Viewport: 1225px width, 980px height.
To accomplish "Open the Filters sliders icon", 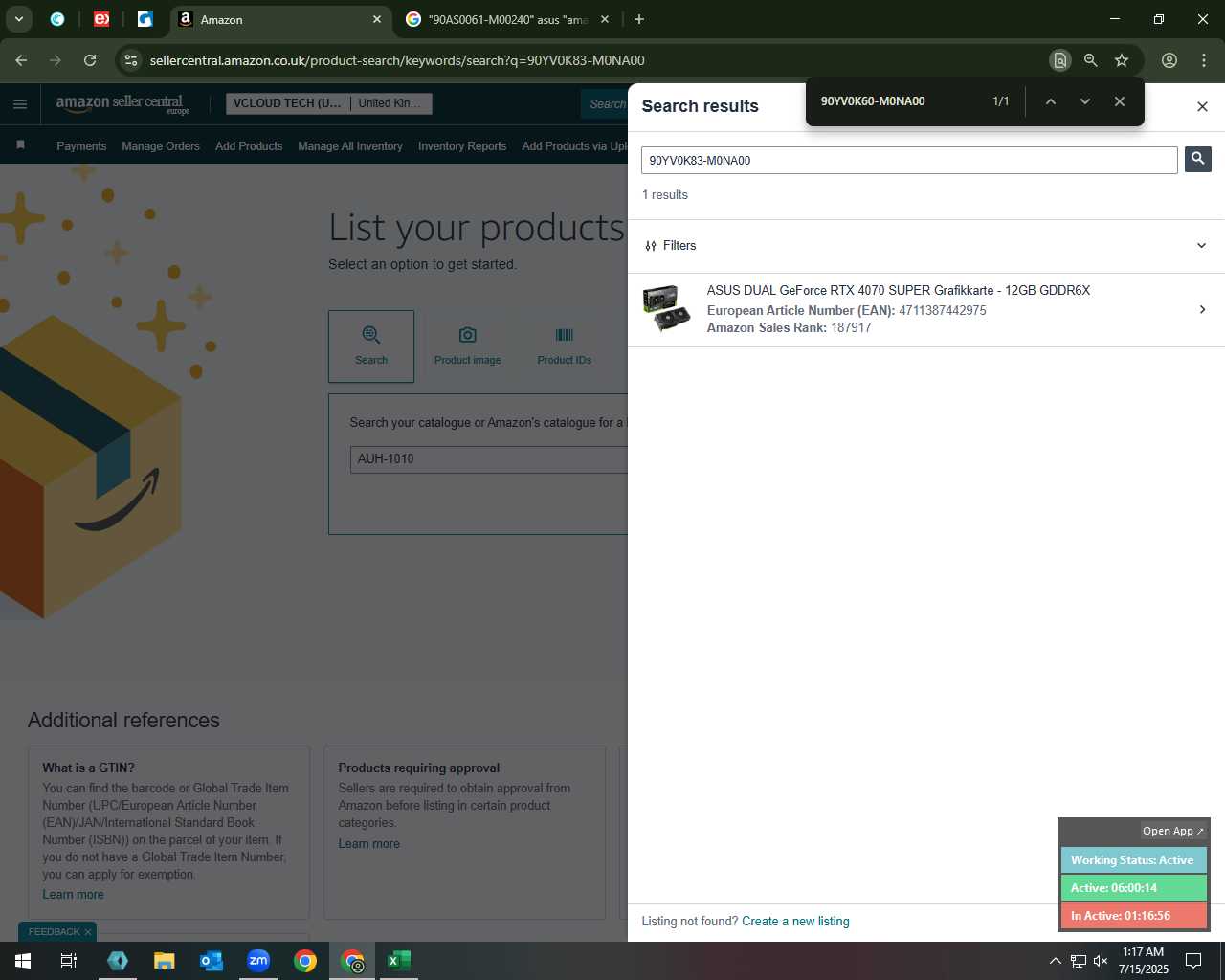I will tap(651, 246).
